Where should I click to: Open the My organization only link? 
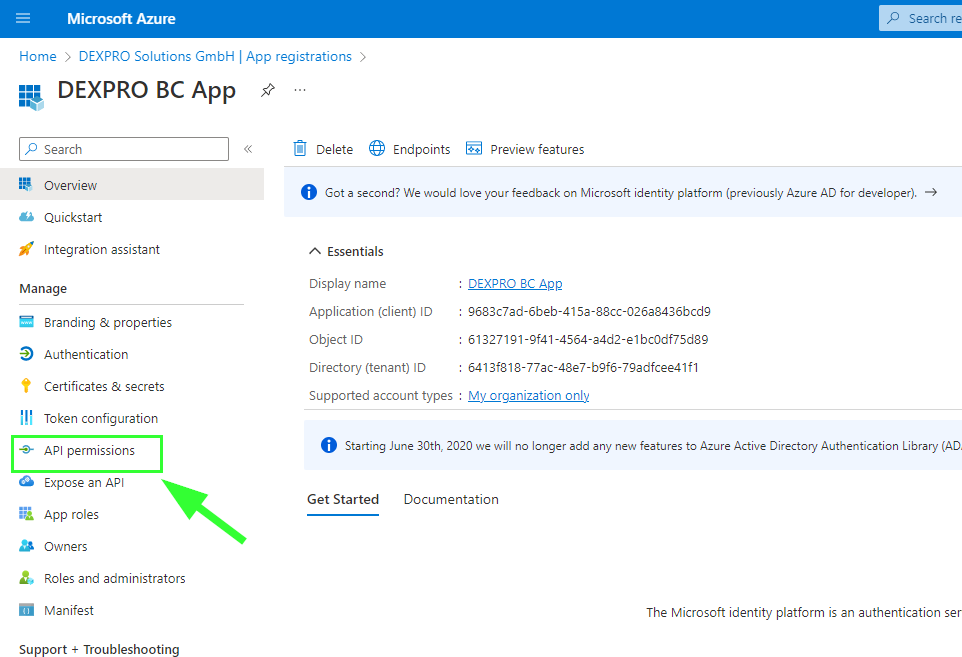coord(528,396)
